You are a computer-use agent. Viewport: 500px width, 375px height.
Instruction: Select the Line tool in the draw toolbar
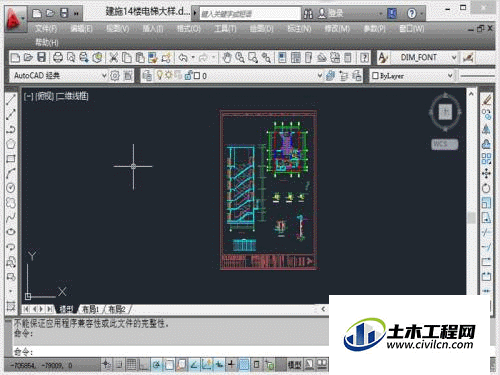pos(11,99)
